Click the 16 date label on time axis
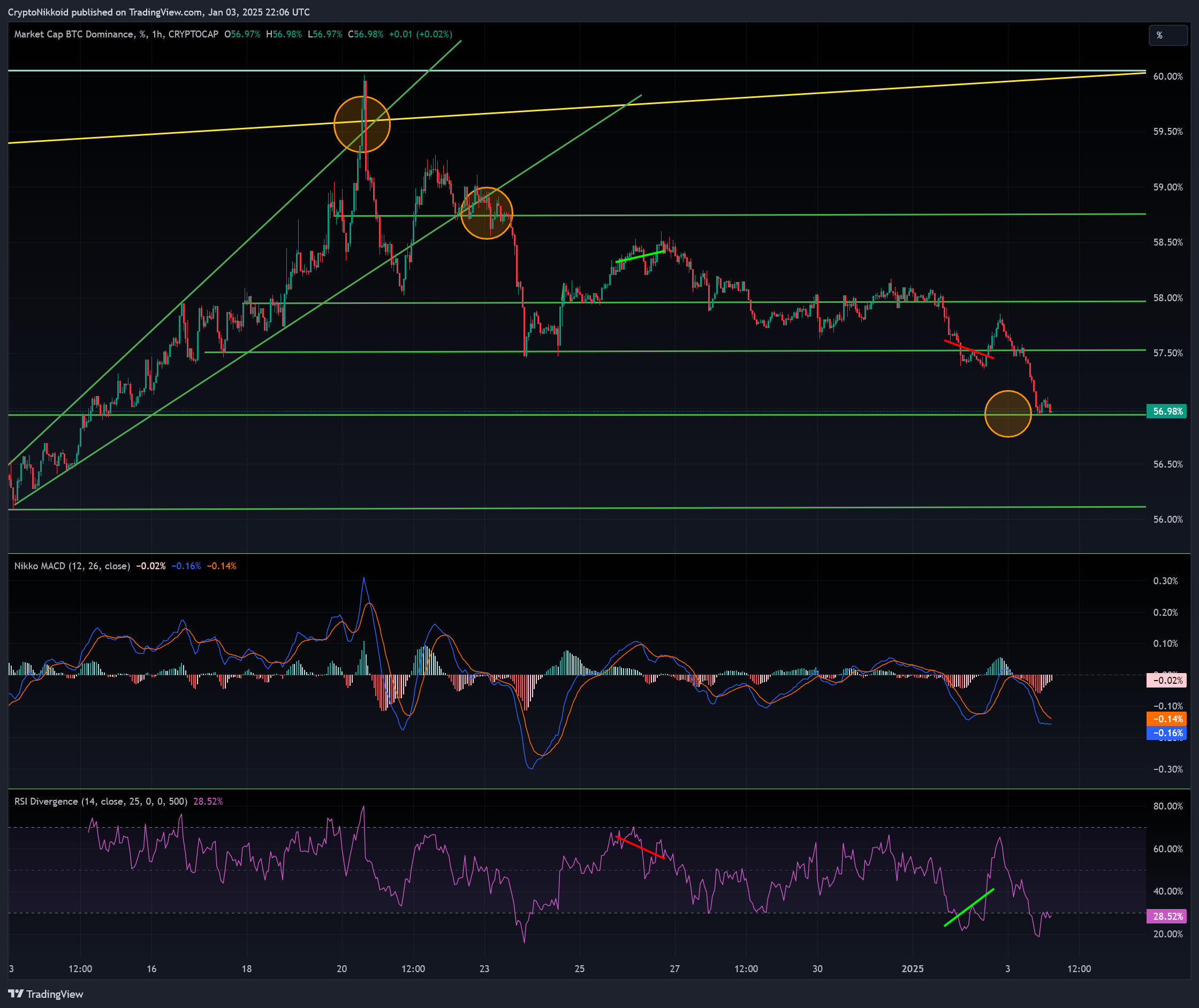Viewport: 1199px width, 1008px height. tap(151, 968)
